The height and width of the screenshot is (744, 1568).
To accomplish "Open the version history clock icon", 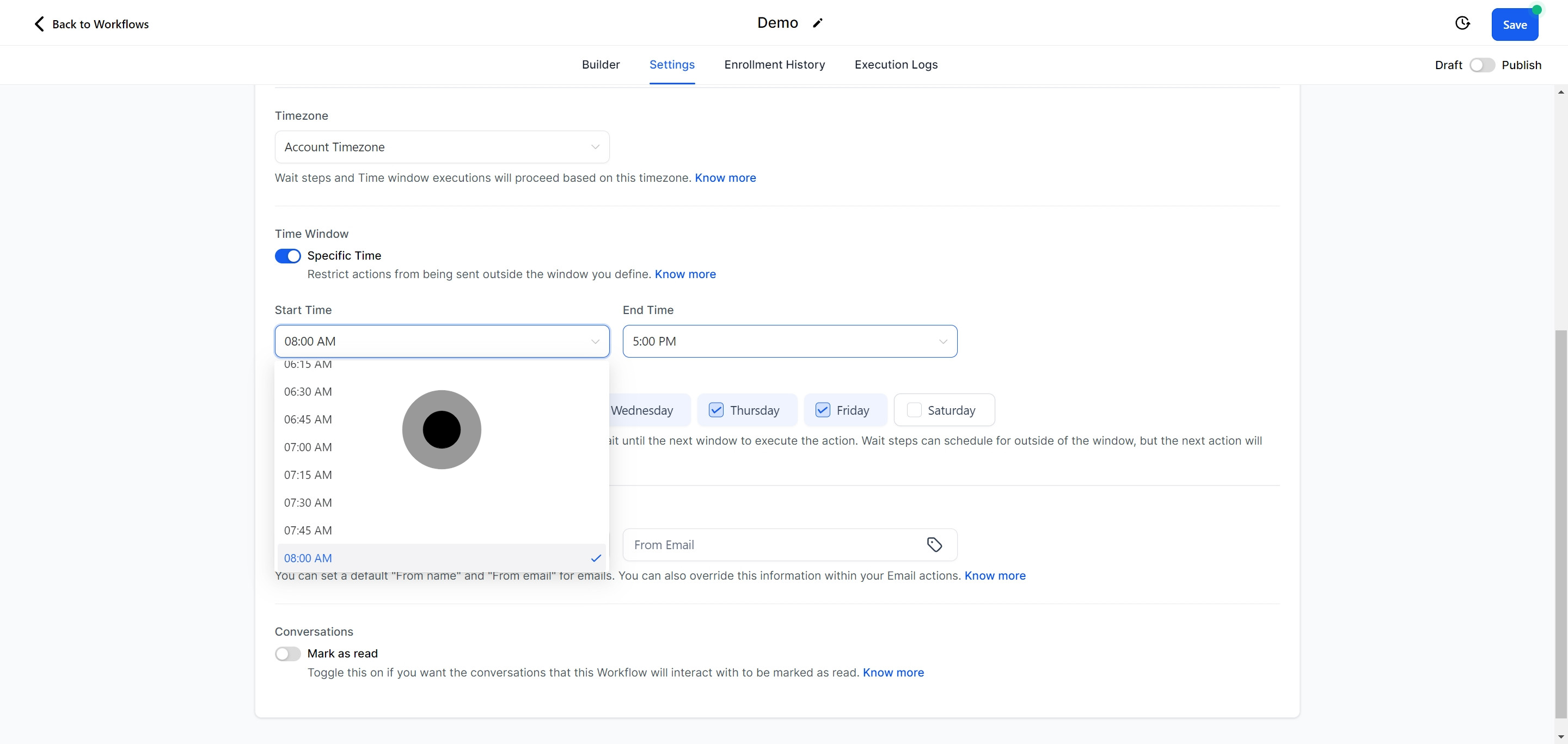I will 1462,23.
